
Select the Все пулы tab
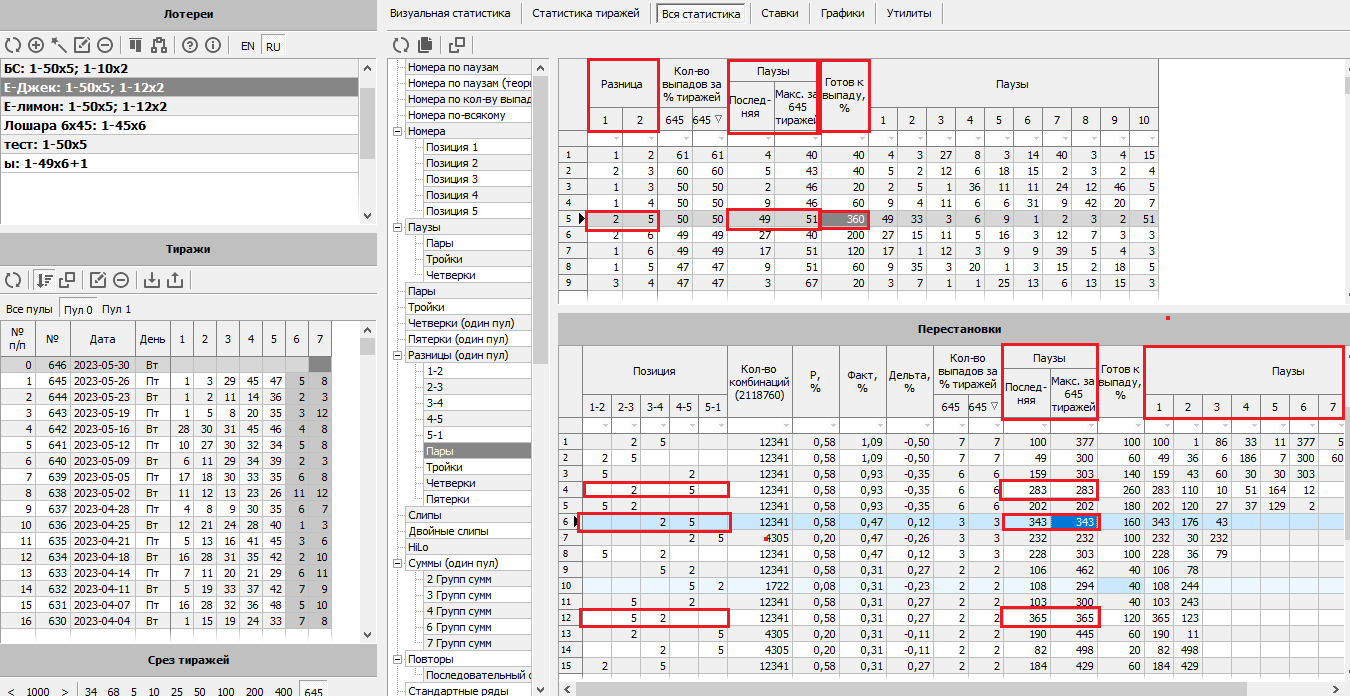tap(29, 309)
